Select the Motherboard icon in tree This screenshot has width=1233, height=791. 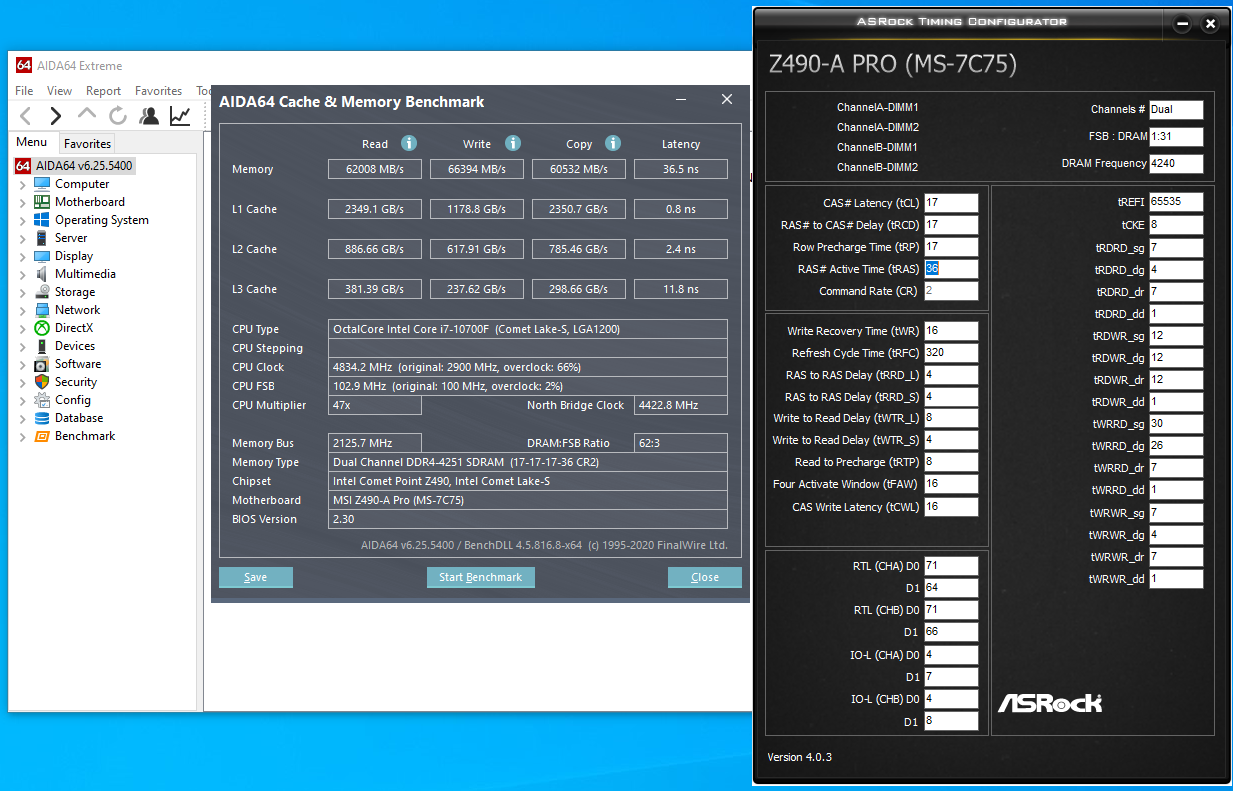point(42,202)
